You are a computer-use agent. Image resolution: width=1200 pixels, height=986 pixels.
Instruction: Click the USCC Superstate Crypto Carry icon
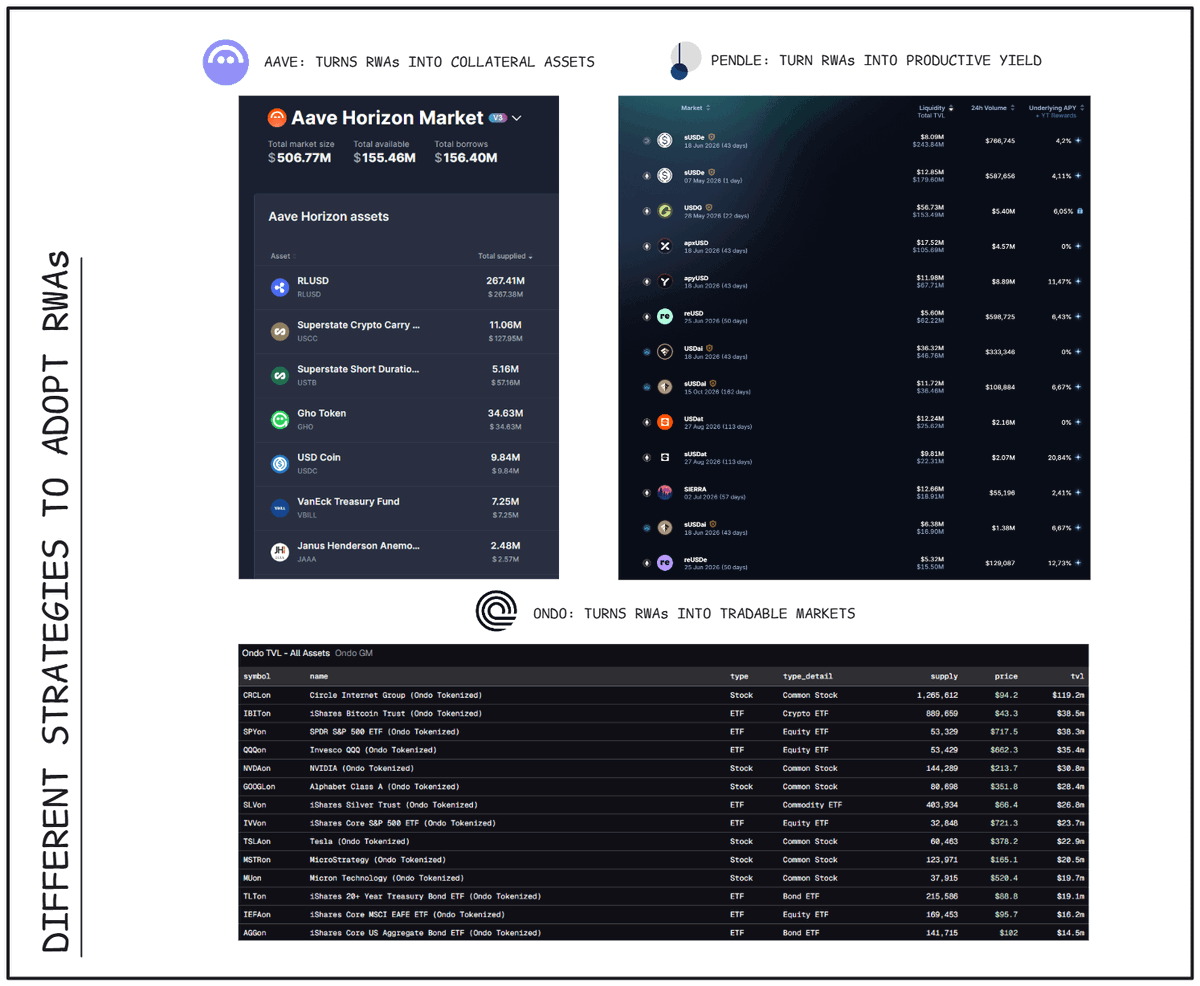coord(280,331)
